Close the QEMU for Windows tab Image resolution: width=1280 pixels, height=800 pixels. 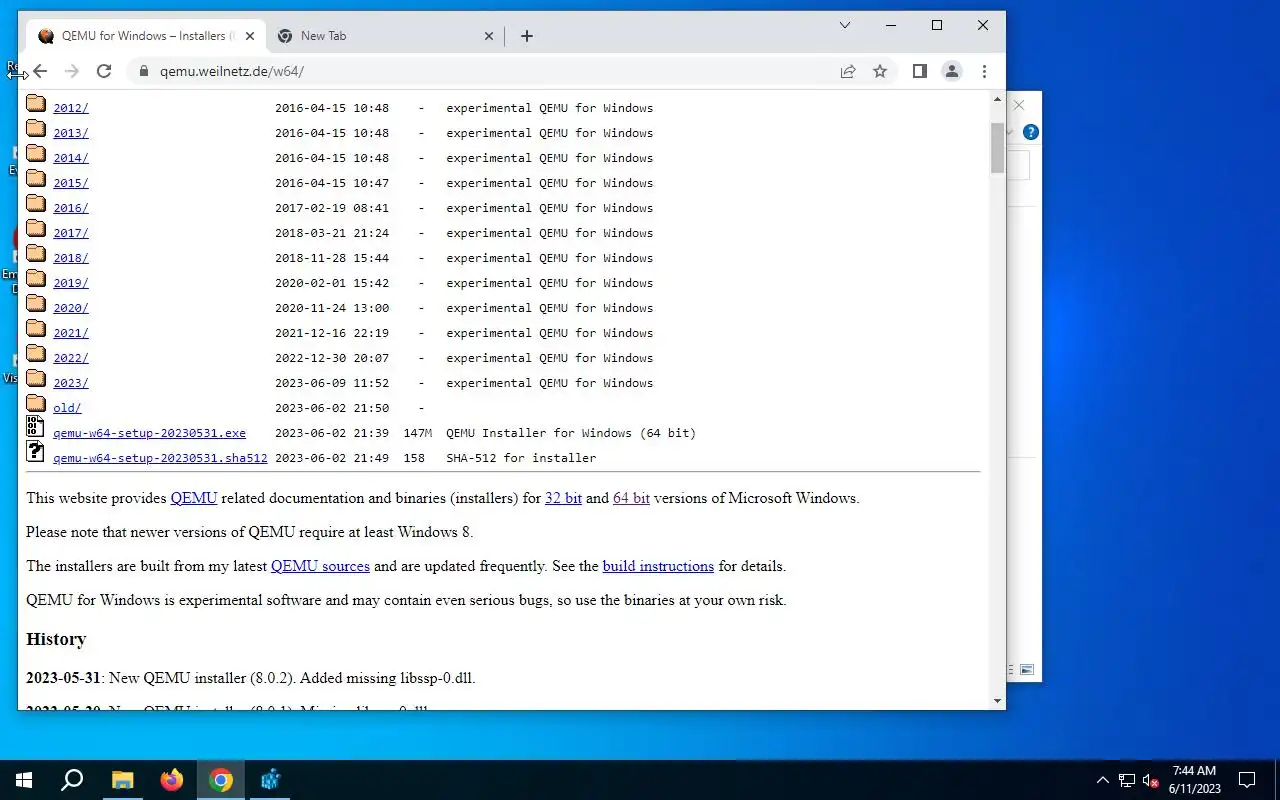pyautogui.click(x=250, y=36)
